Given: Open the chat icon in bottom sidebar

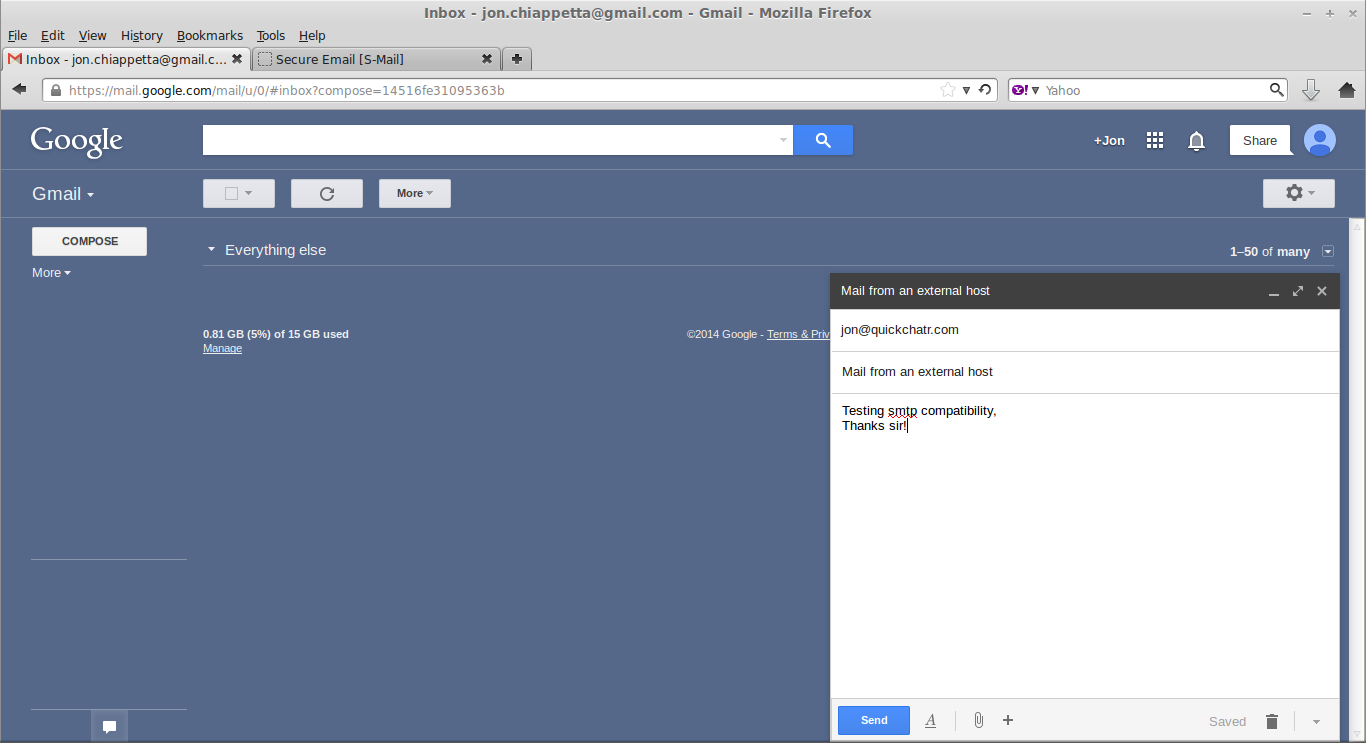Looking at the screenshot, I should pos(110,727).
